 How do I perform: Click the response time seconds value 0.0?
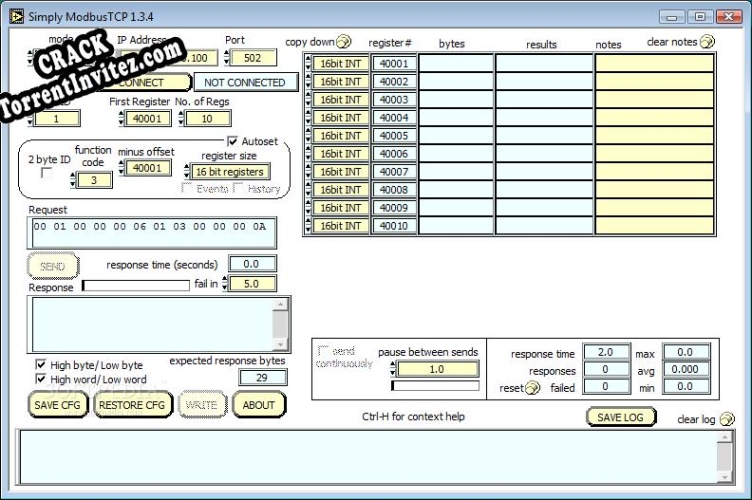(x=252, y=264)
